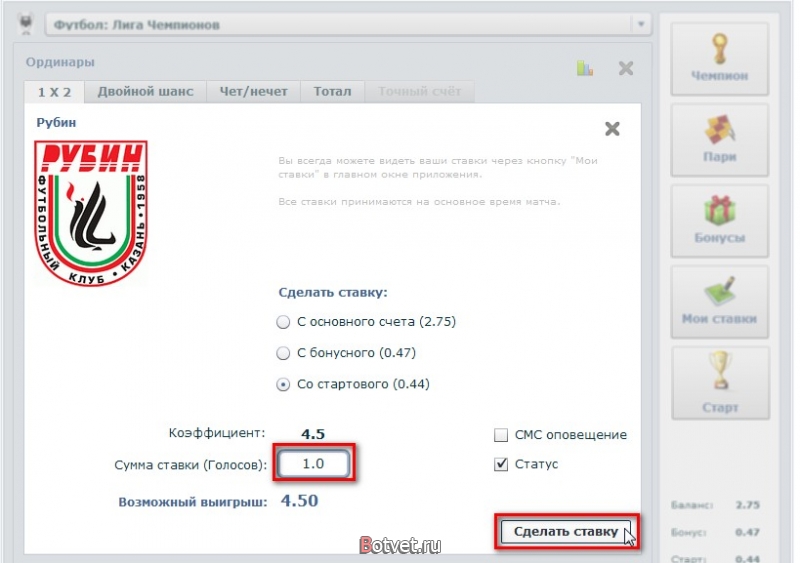Click the Рубин team name heading

point(56,123)
